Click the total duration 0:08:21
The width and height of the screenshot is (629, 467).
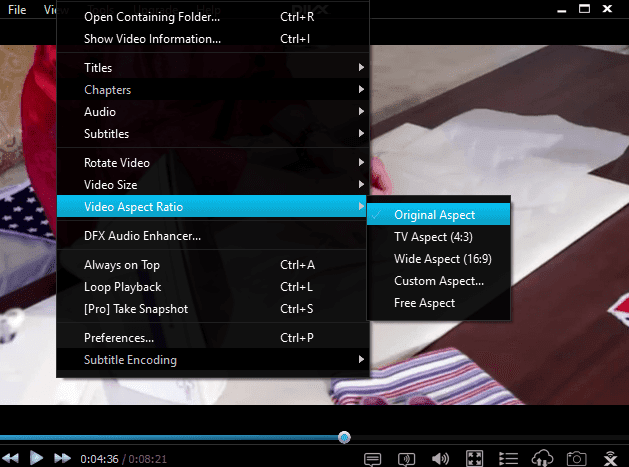pos(147,459)
